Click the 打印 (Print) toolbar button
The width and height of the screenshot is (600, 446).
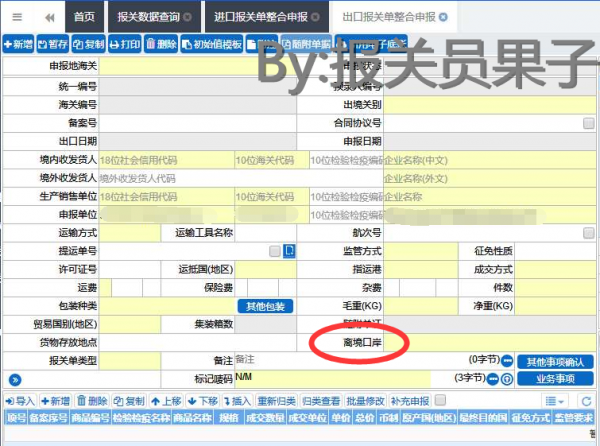pyautogui.click(x=124, y=45)
